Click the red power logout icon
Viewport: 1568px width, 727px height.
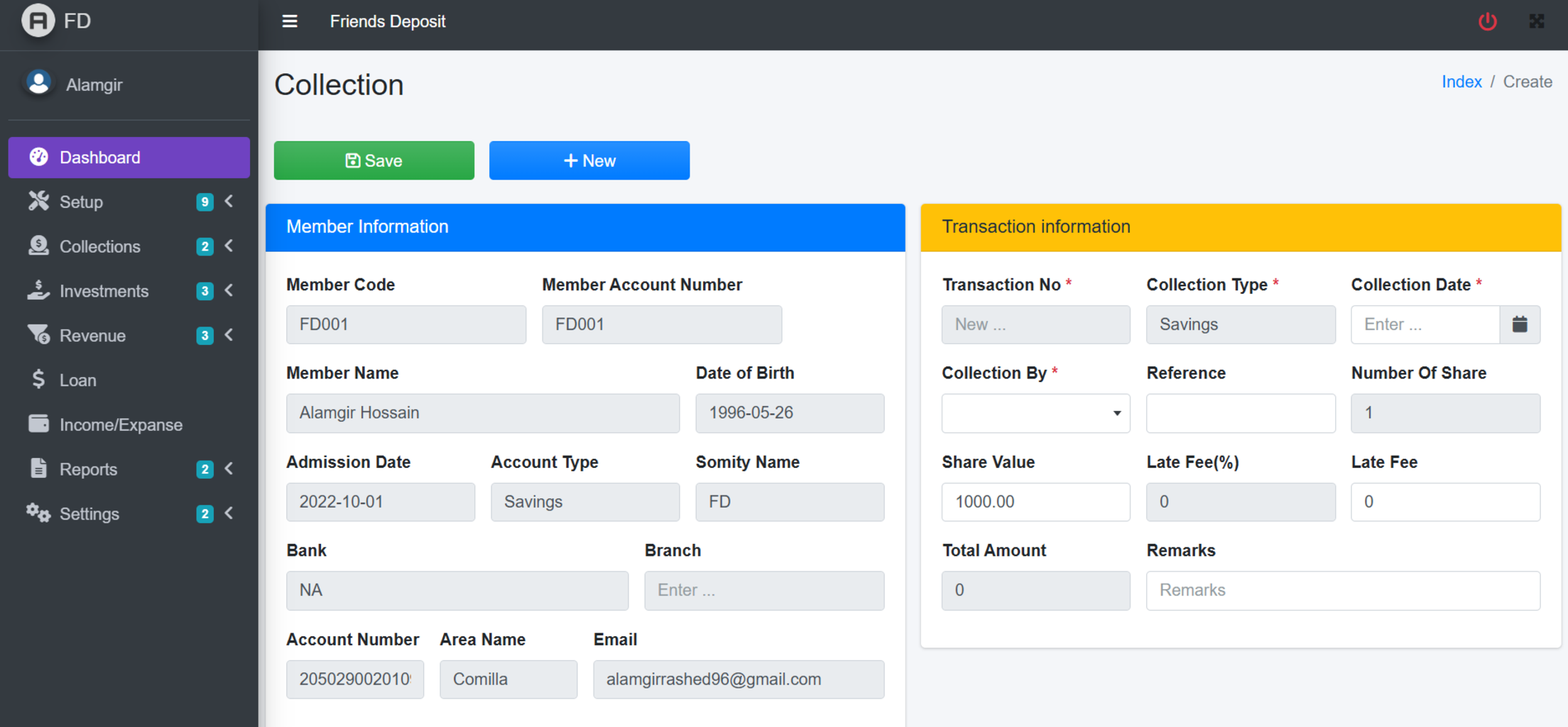(x=1487, y=21)
